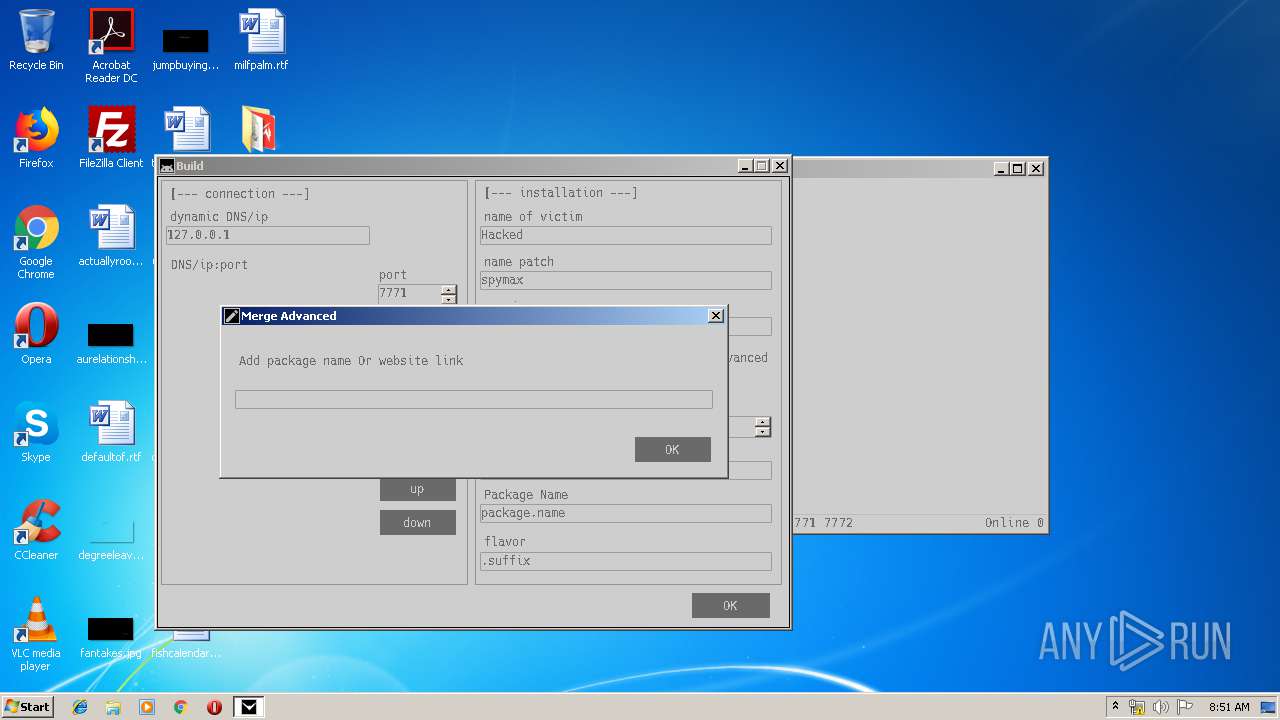Click OK button in Build window
This screenshot has width=1280, height=720.
[730, 605]
